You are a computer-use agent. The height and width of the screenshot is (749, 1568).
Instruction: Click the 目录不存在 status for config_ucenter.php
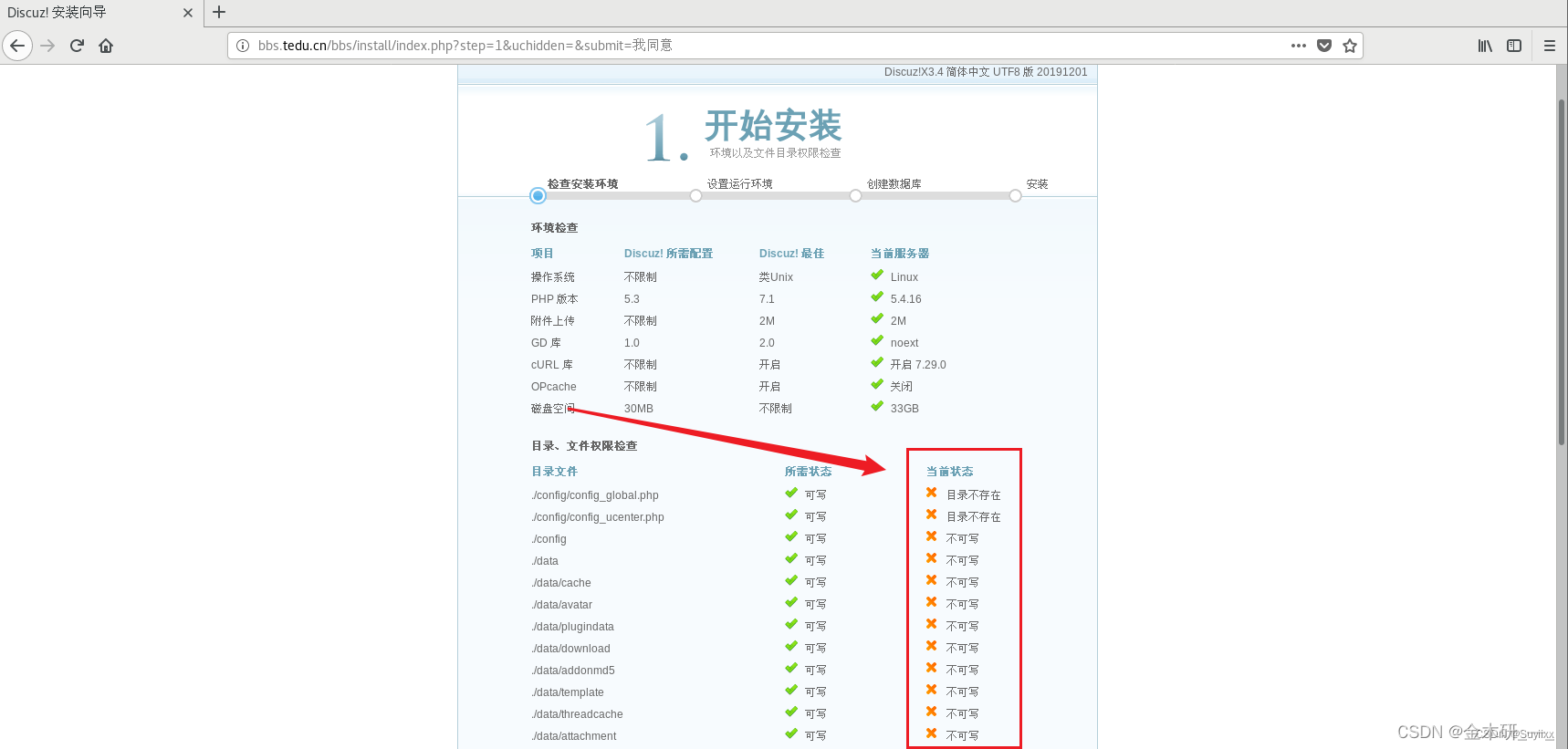point(974,517)
